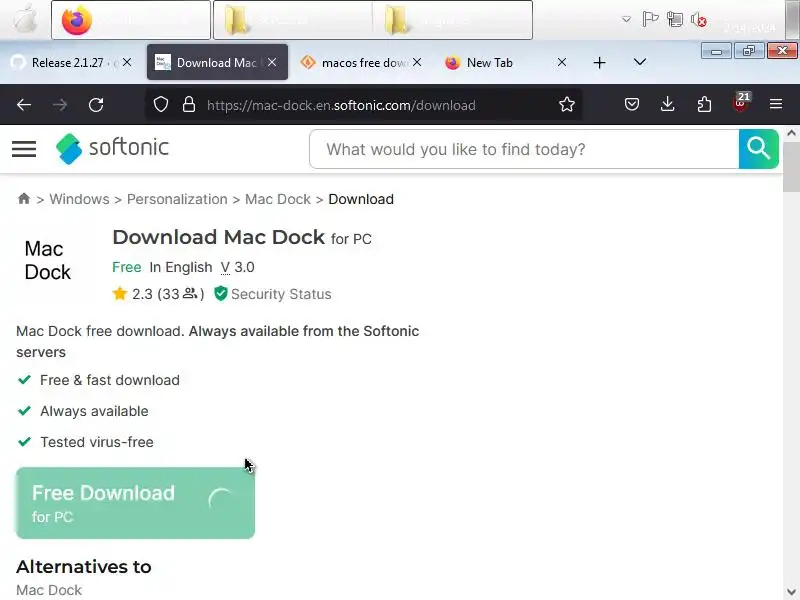Click the 'Tested virus-free' text
Viewport: 800px width, 600px height.
point(97,442)
